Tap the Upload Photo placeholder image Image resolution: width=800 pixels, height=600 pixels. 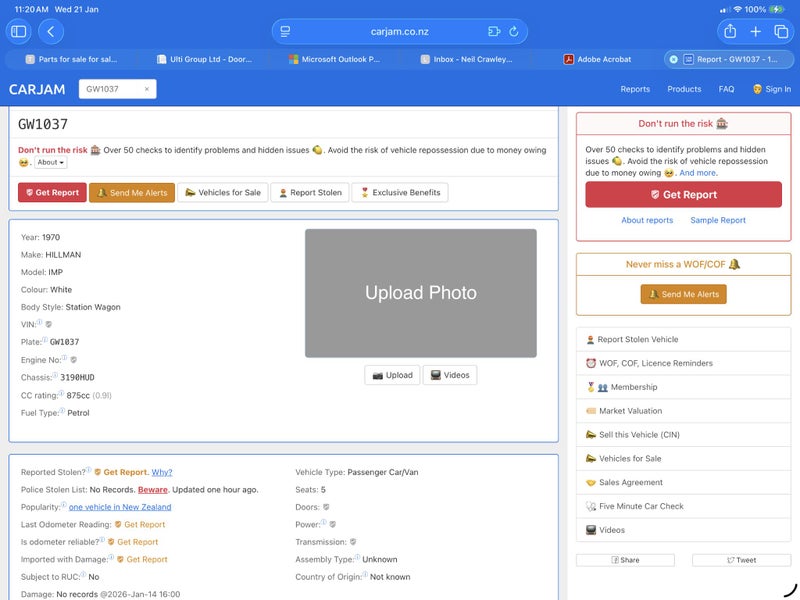(x=420, y=293)
